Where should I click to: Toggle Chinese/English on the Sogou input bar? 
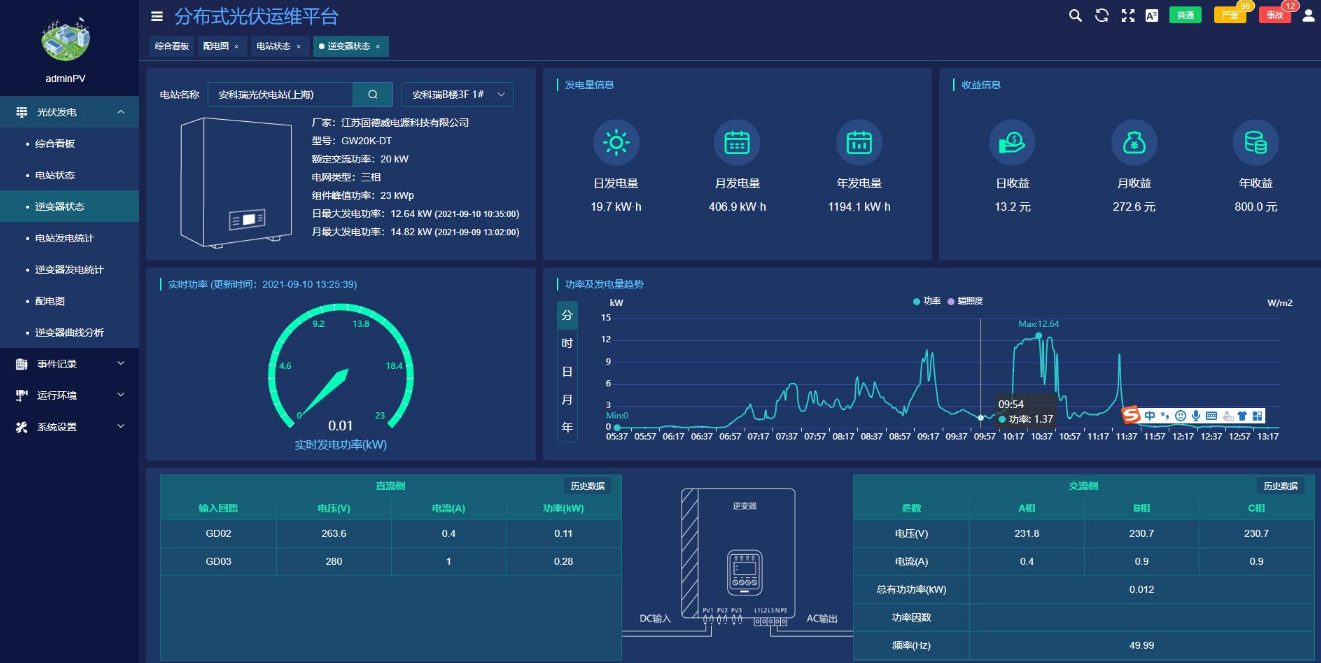1150,416
